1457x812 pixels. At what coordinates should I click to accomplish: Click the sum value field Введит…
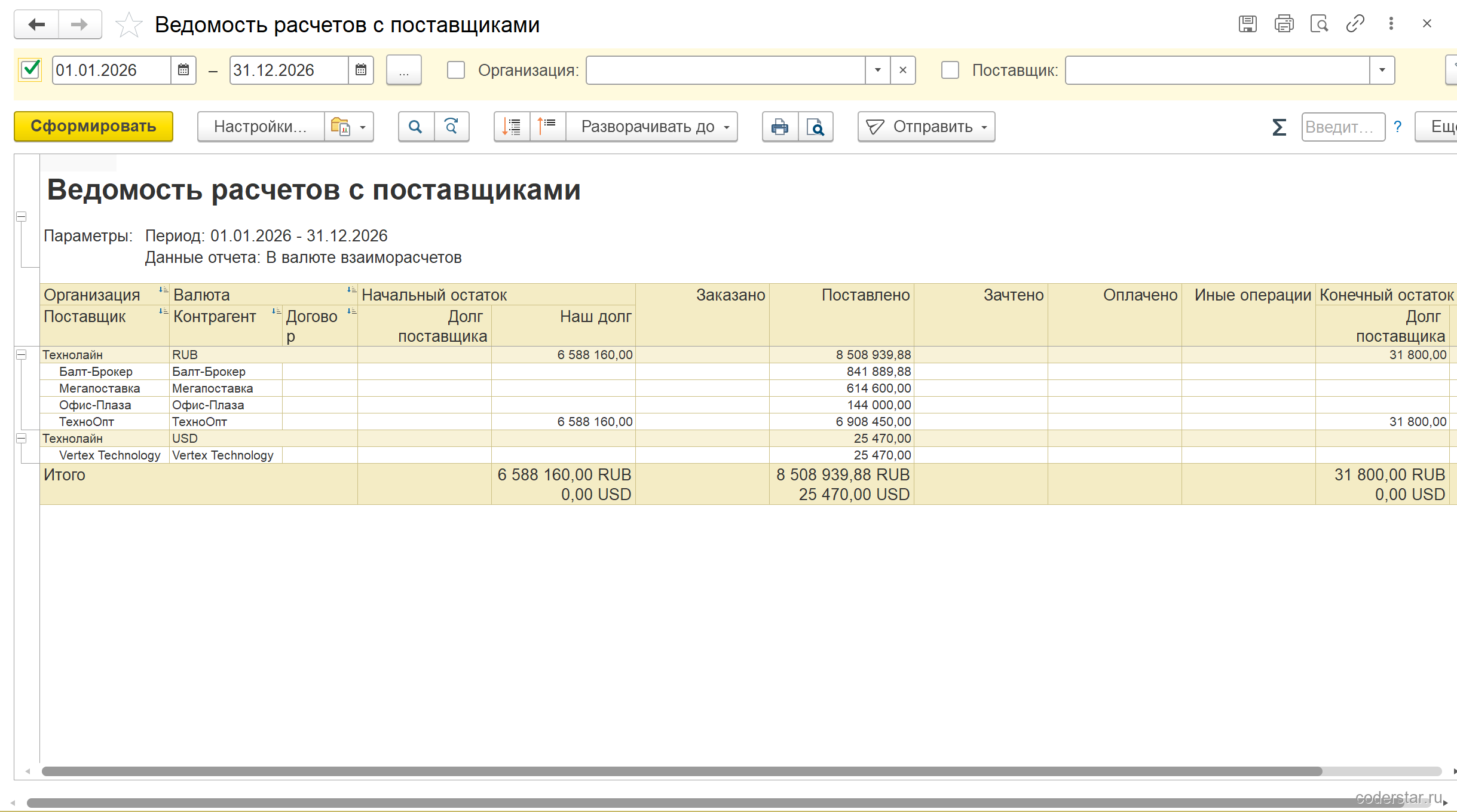[1343, 127]
